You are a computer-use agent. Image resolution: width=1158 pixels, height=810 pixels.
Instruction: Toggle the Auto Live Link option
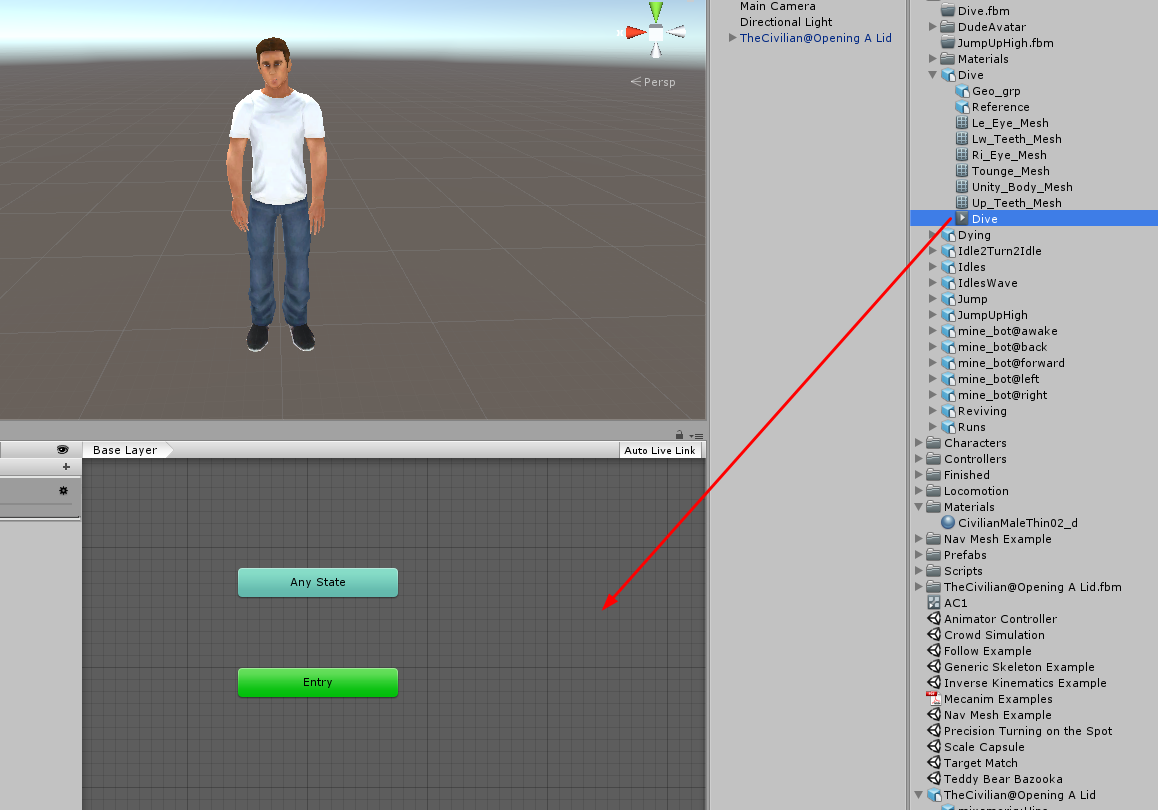tap(660, 449)
